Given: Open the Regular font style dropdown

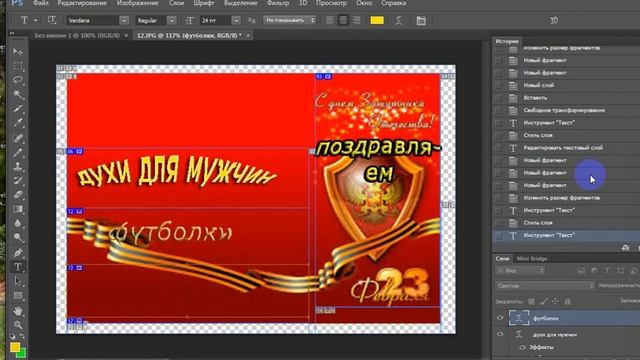Looking at the screenshot, I should click(x=171, y=20).
